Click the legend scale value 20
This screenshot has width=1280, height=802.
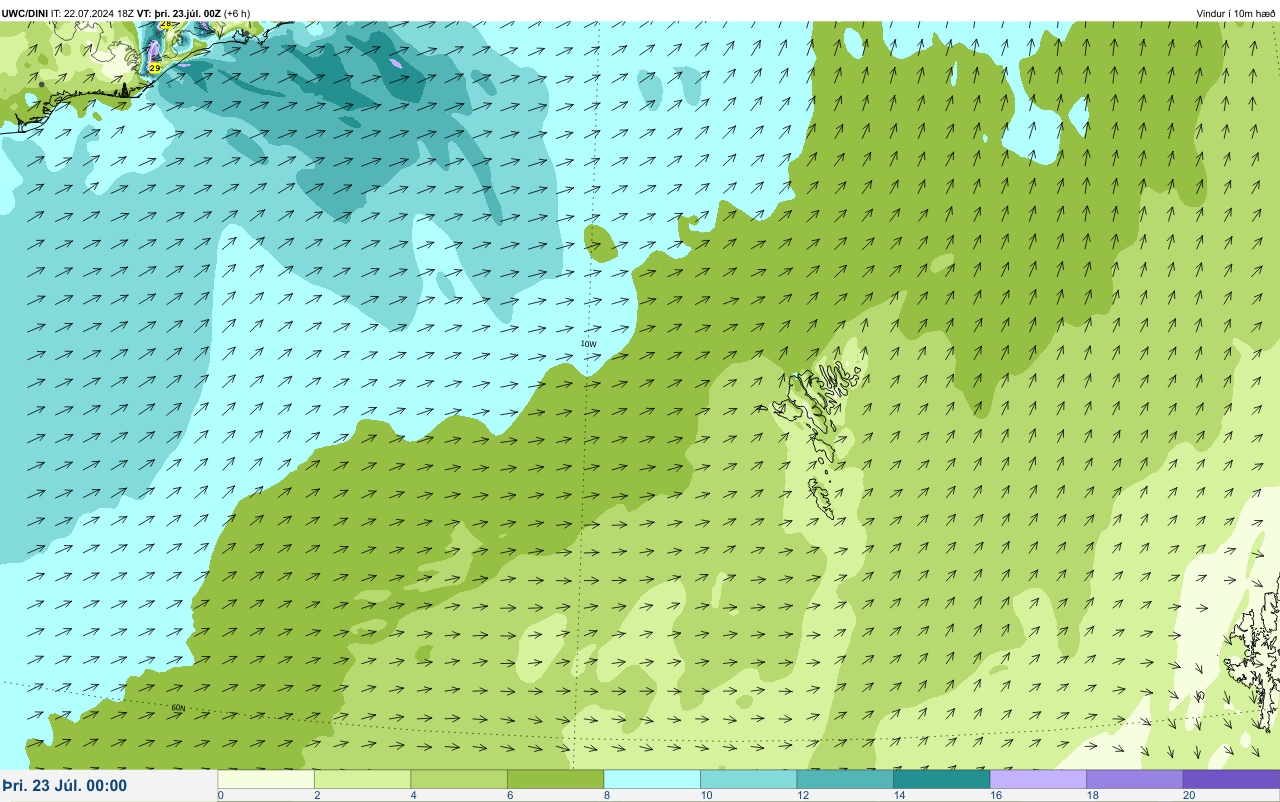(1189, 796)
